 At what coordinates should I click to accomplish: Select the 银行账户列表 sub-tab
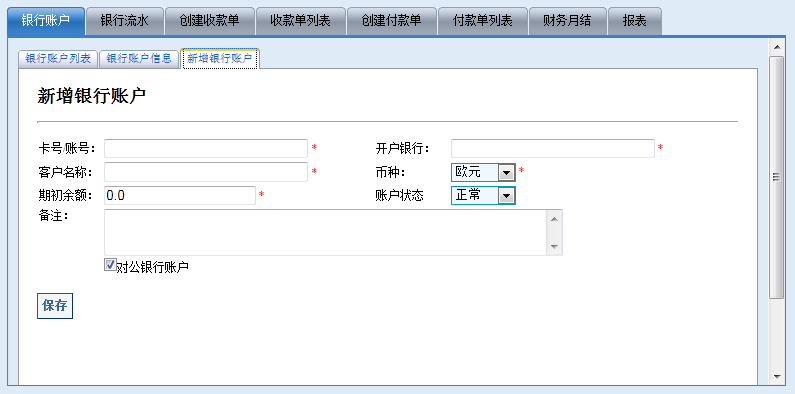tap(58, 58)
